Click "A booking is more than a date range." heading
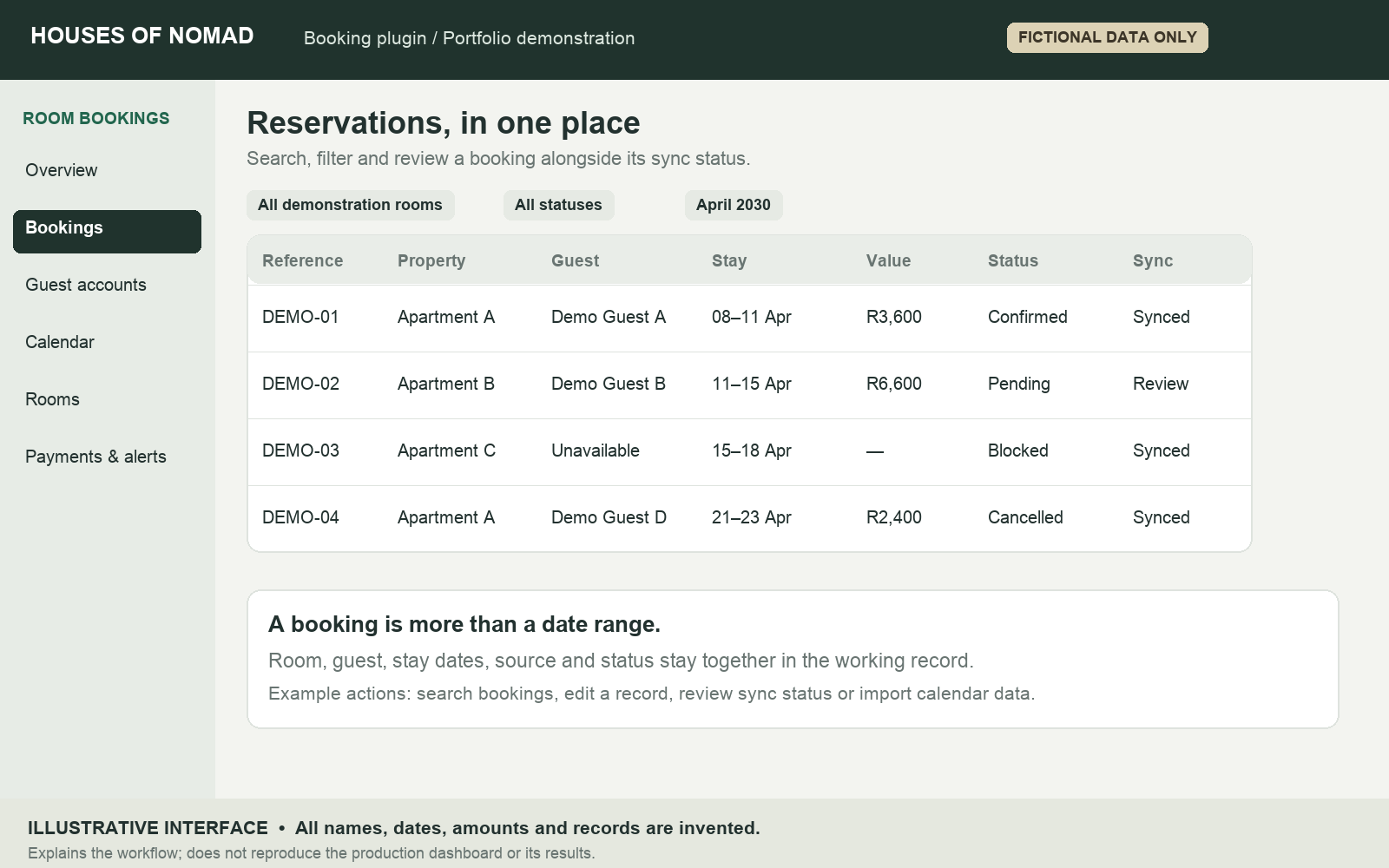 pos(464,624)
